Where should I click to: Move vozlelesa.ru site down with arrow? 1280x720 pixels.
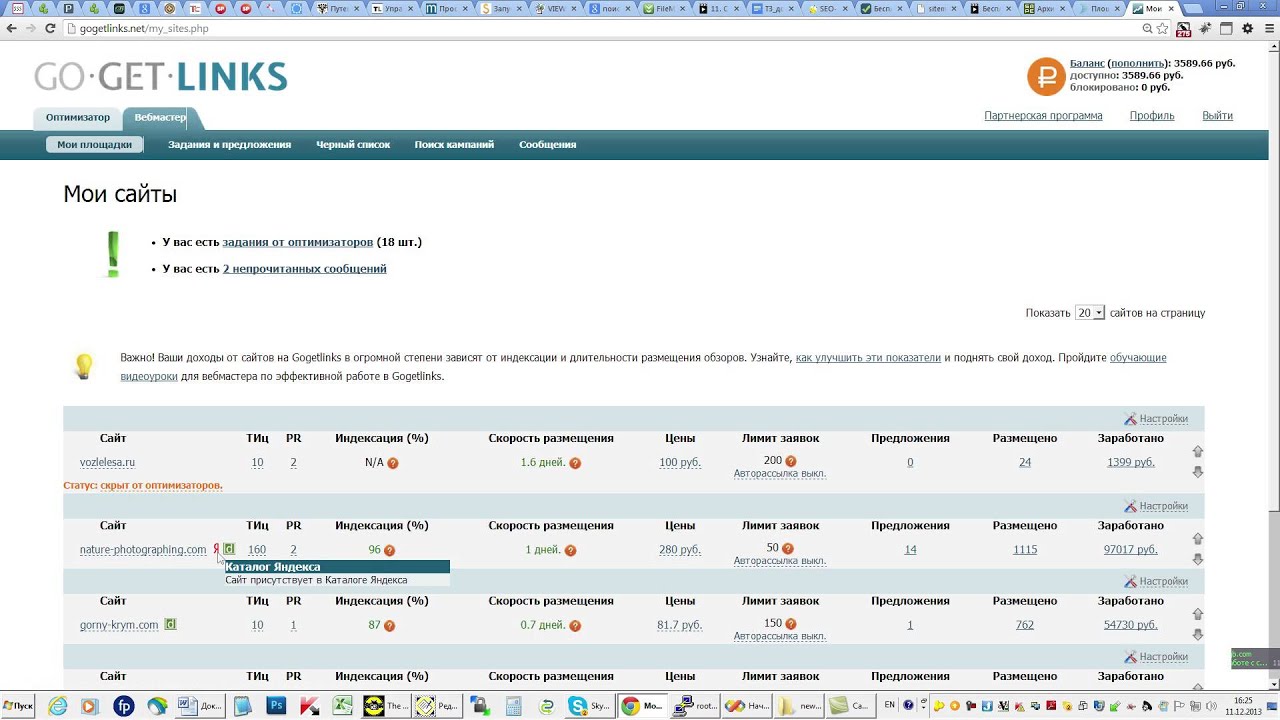(1197, 472)
